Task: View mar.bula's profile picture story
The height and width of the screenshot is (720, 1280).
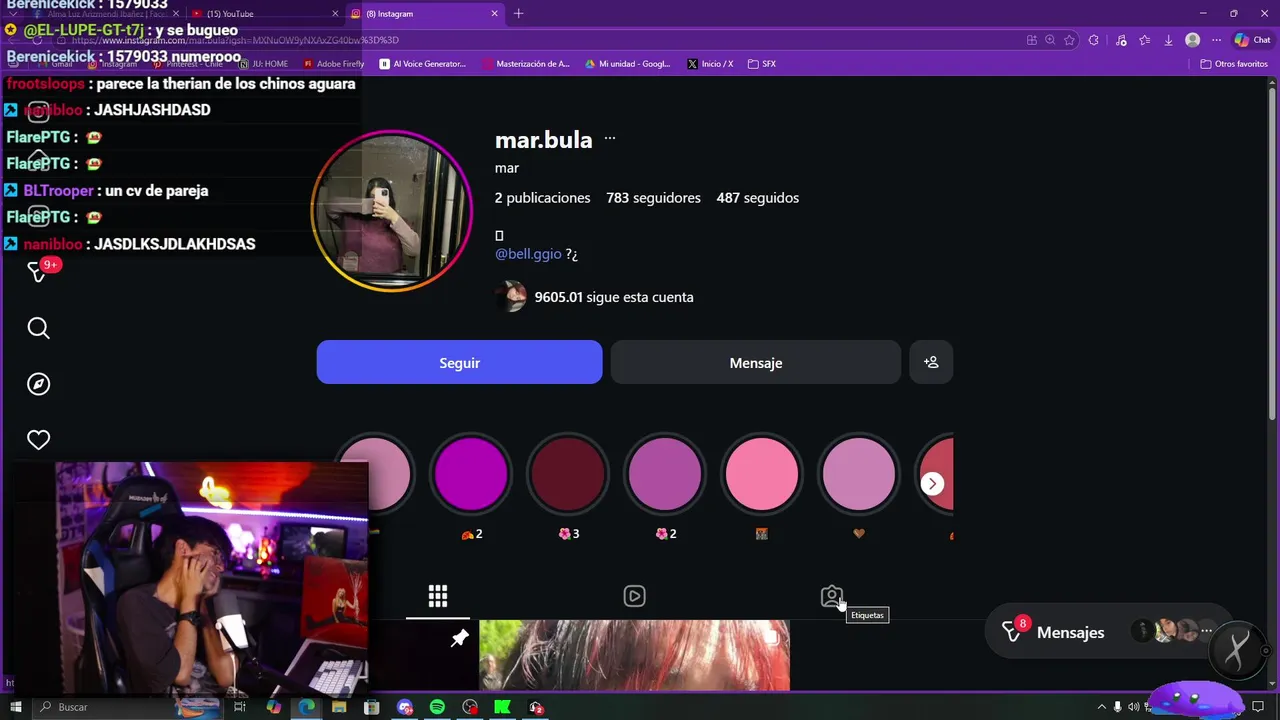Action: click(392, 210)
